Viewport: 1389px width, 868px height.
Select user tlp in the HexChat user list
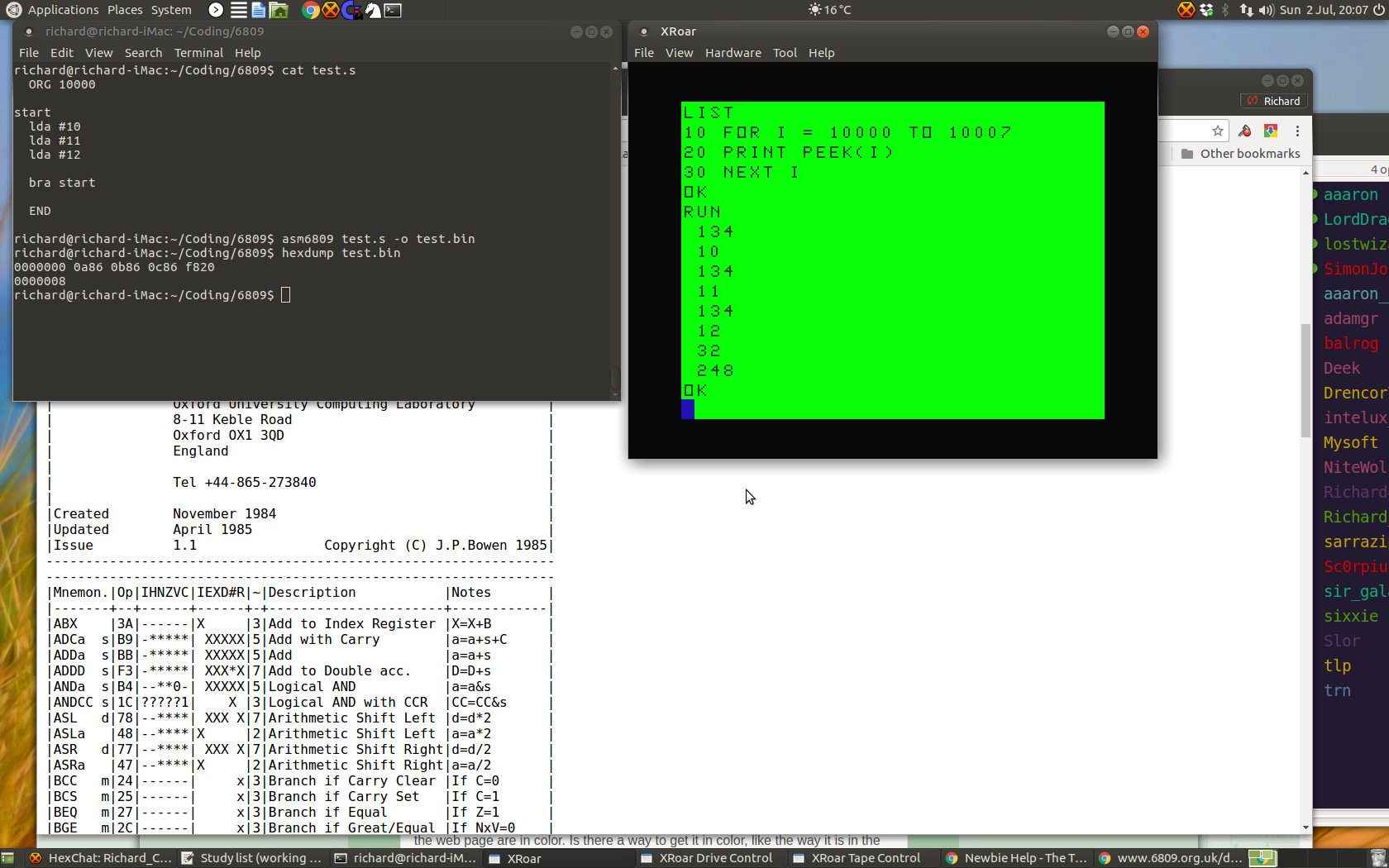pos(1337,666)
